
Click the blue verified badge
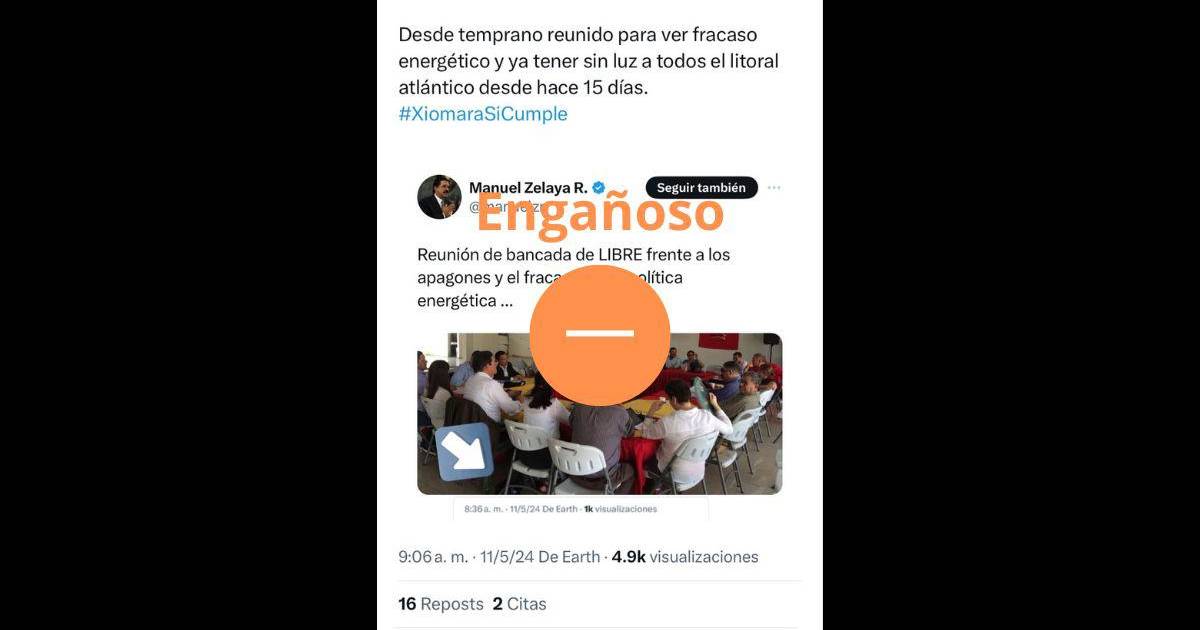599,187
